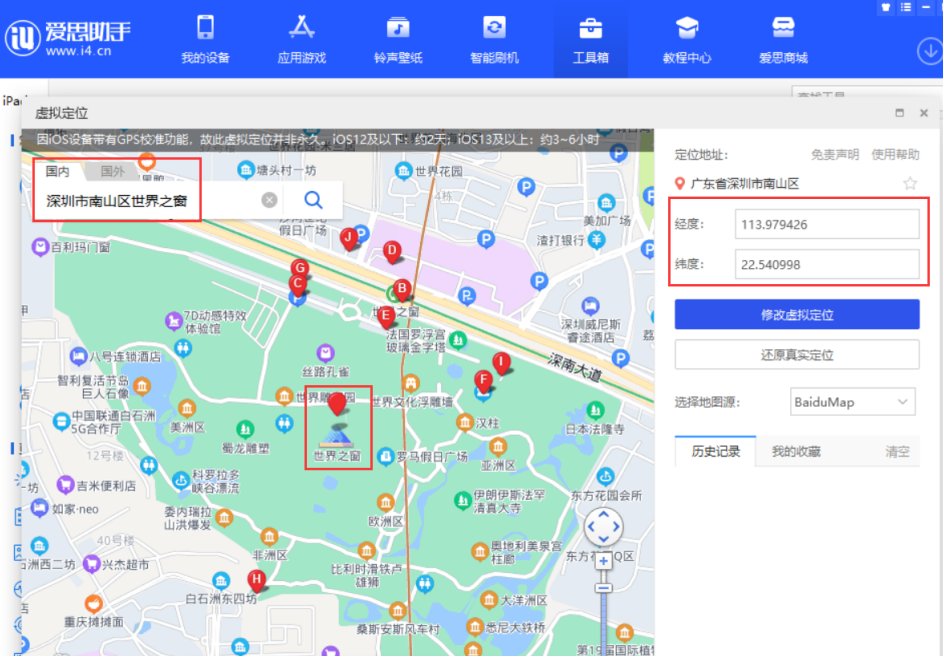This screenshot has width=944, height=657.
Task: Click the 东方花园会所 map icon
Action: coord(606,476)
